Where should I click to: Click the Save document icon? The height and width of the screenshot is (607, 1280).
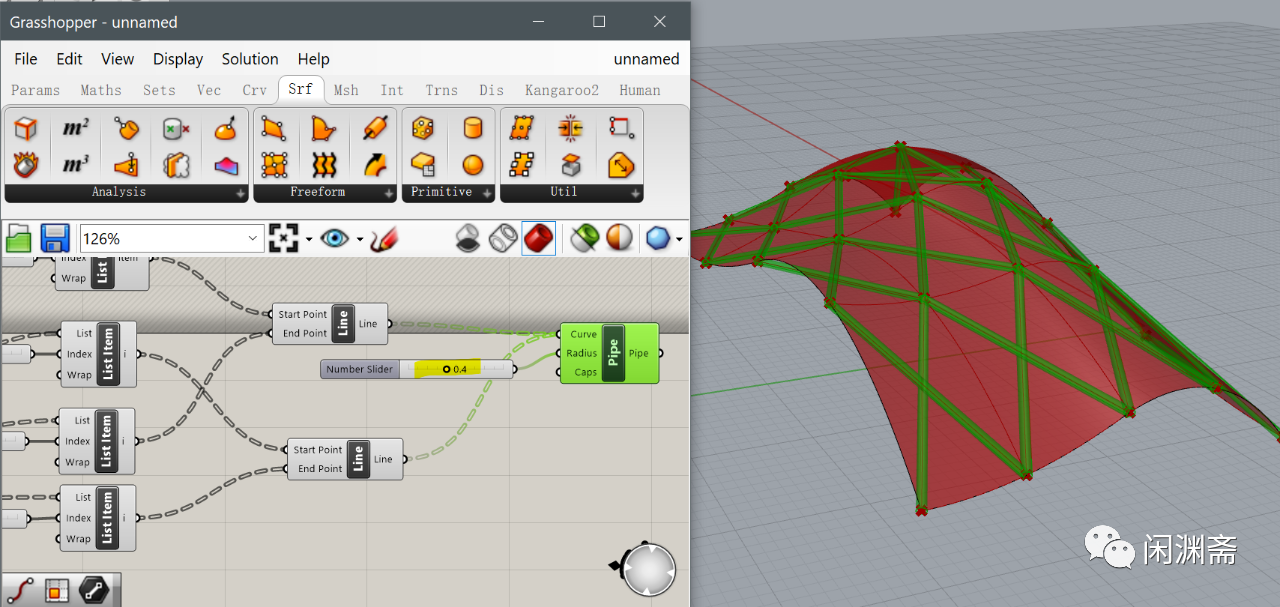pos(54,238)
